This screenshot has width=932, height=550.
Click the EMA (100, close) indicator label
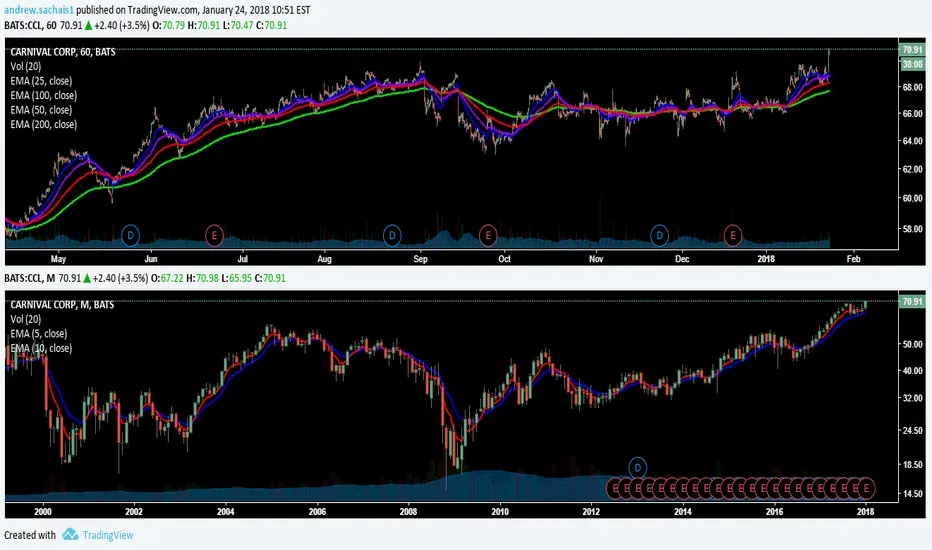tap(43, 95)
